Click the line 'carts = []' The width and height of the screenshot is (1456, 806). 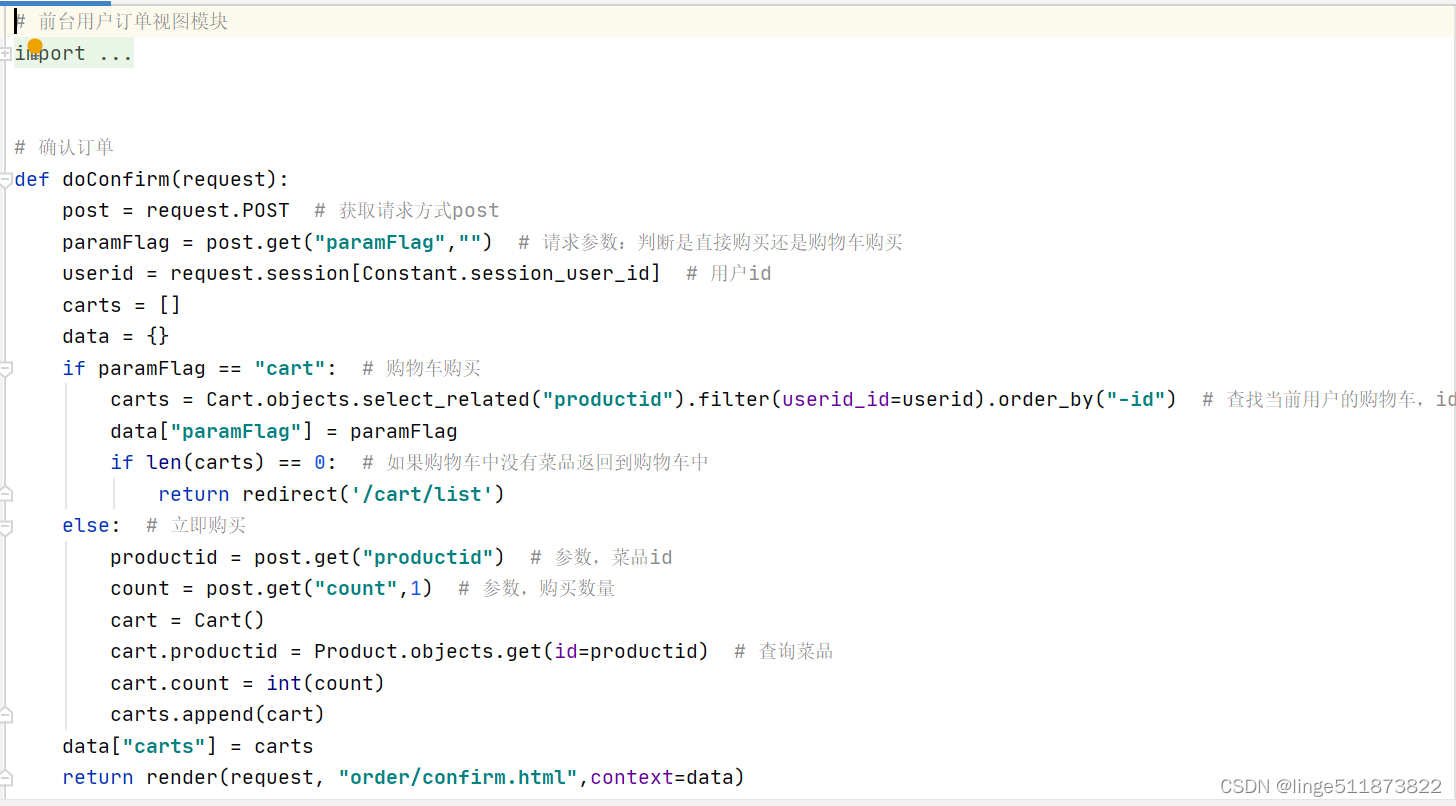point(121,305)
